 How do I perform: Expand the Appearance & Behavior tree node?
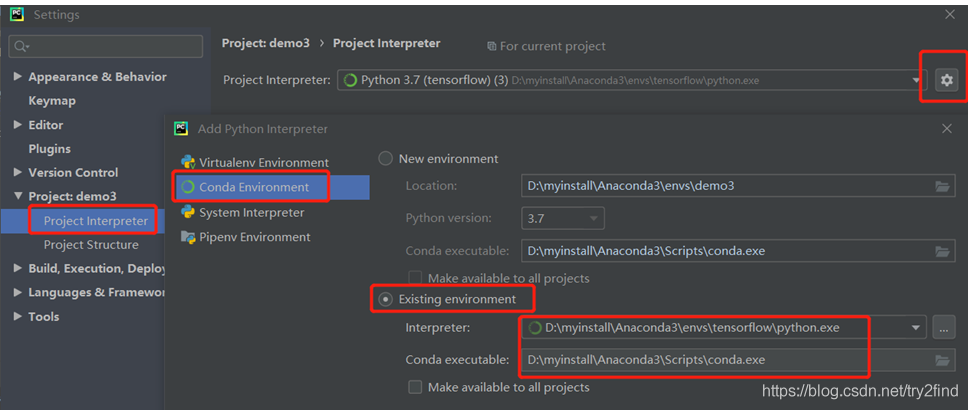point(18,77)
